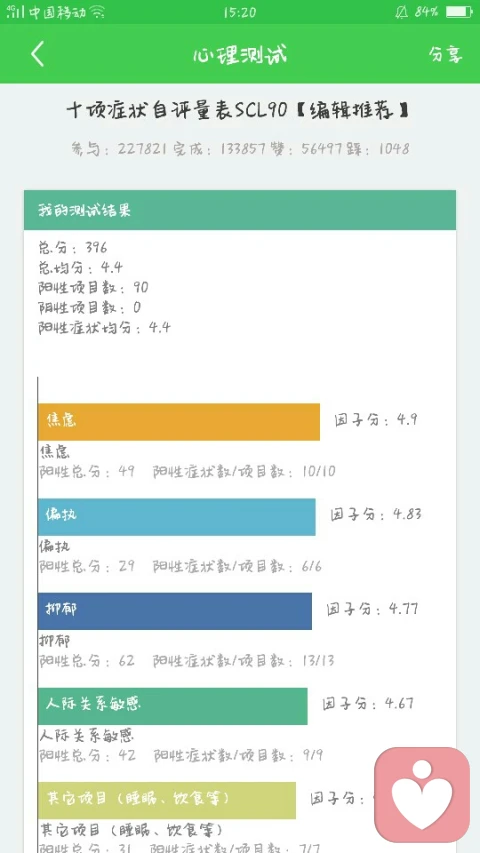The height and width of the screenshot is (853, 480).
Task: Select the green 人际关系敏感 bar
Action: 173,706
